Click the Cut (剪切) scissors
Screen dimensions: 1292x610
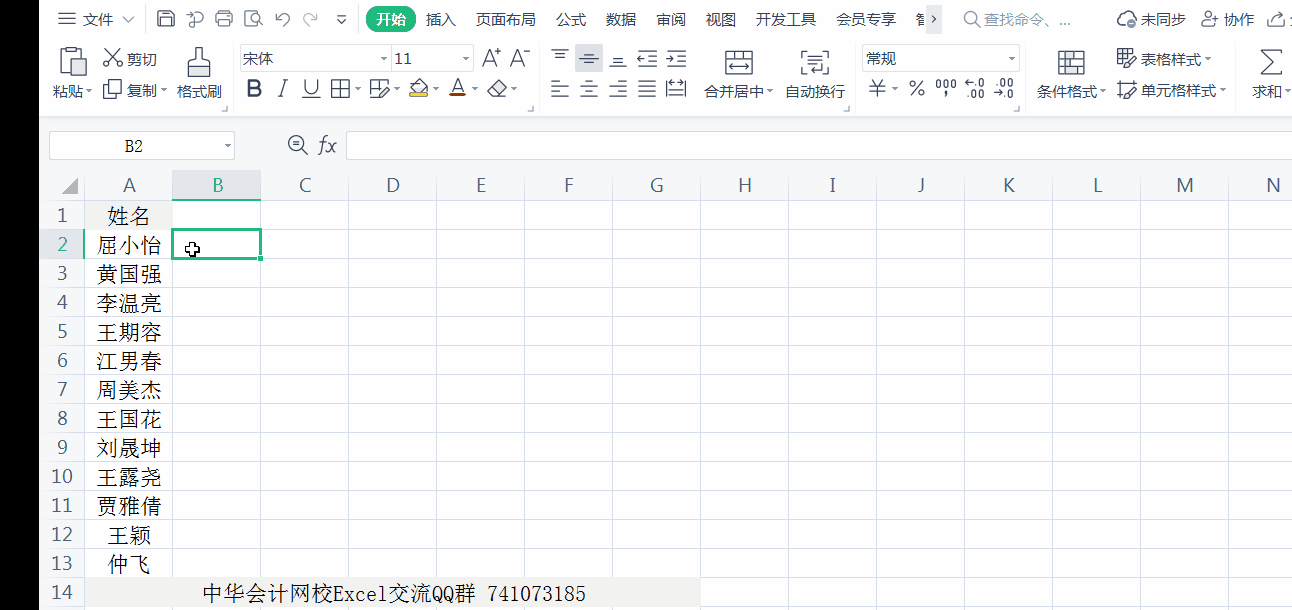pyautogui.click(x=112, y=59)
